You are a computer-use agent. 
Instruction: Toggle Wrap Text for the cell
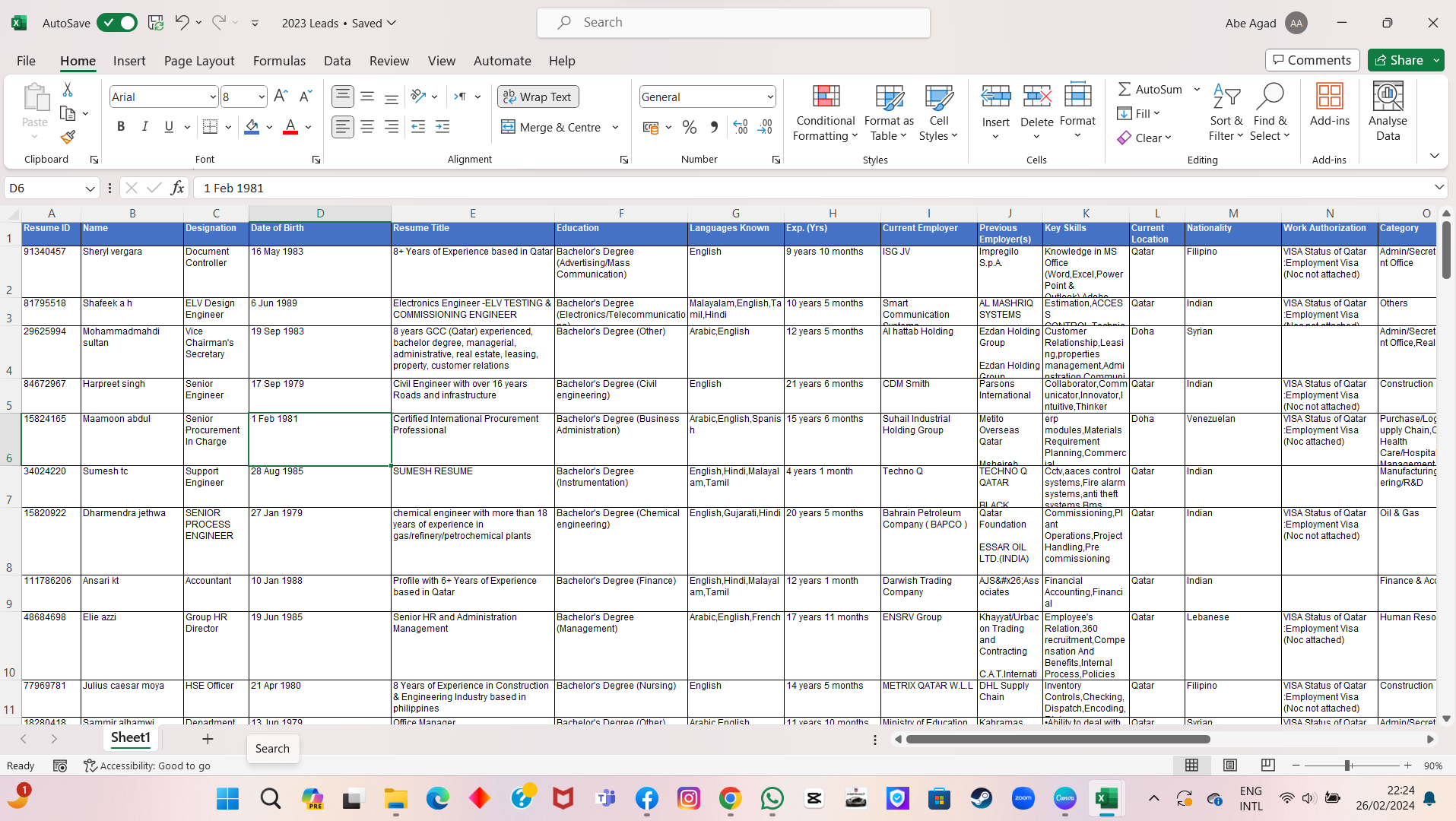[x=538, y=97]
